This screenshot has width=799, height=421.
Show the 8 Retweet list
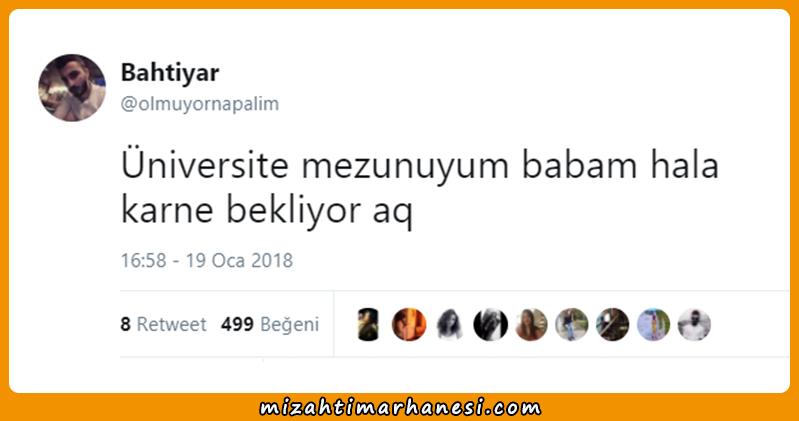[163, 324]
